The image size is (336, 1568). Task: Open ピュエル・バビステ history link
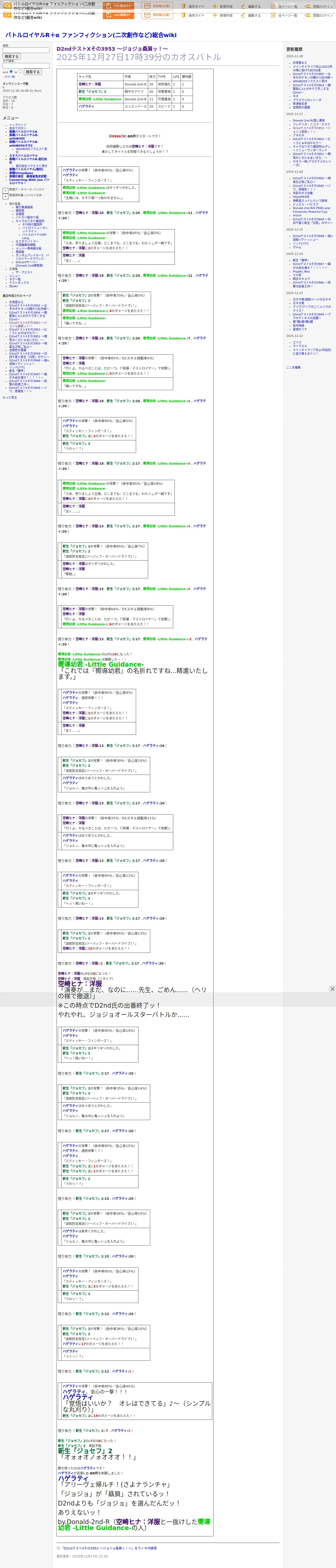[305, 205]
